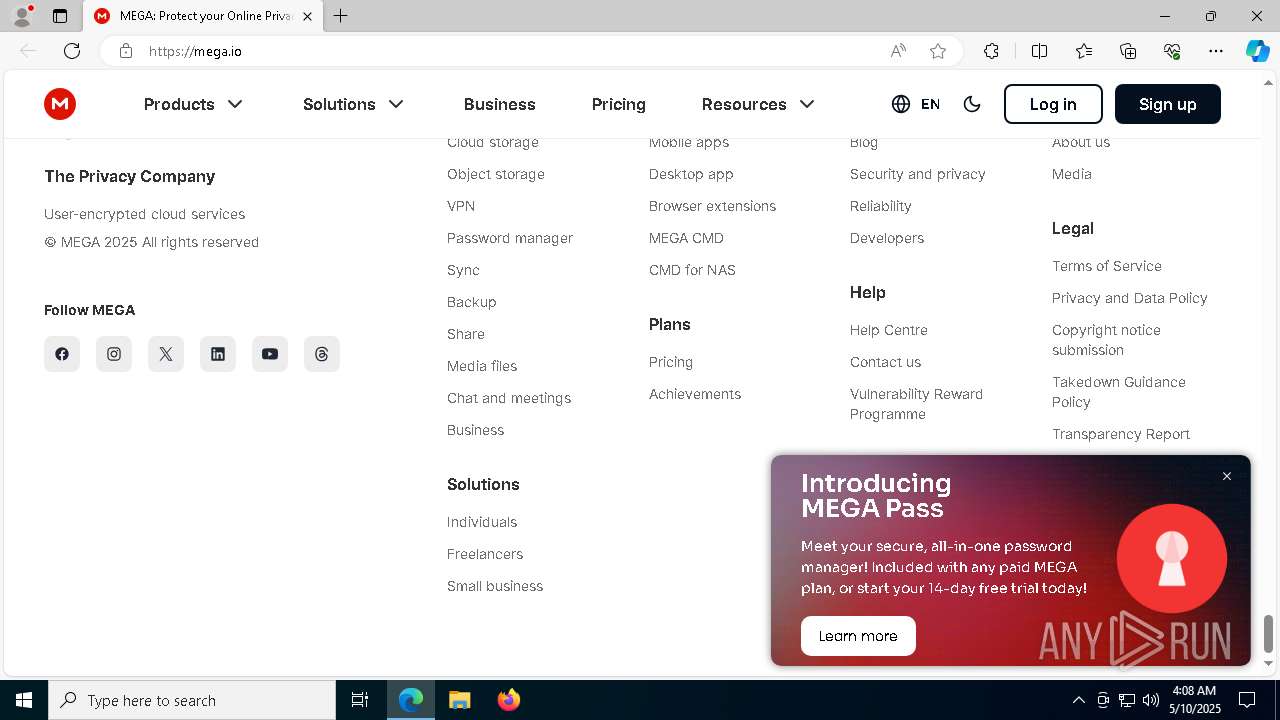Viewport: 1280px width, 720px height.
Task: Open a new tab with plus
Action: (x=341, y=16)
